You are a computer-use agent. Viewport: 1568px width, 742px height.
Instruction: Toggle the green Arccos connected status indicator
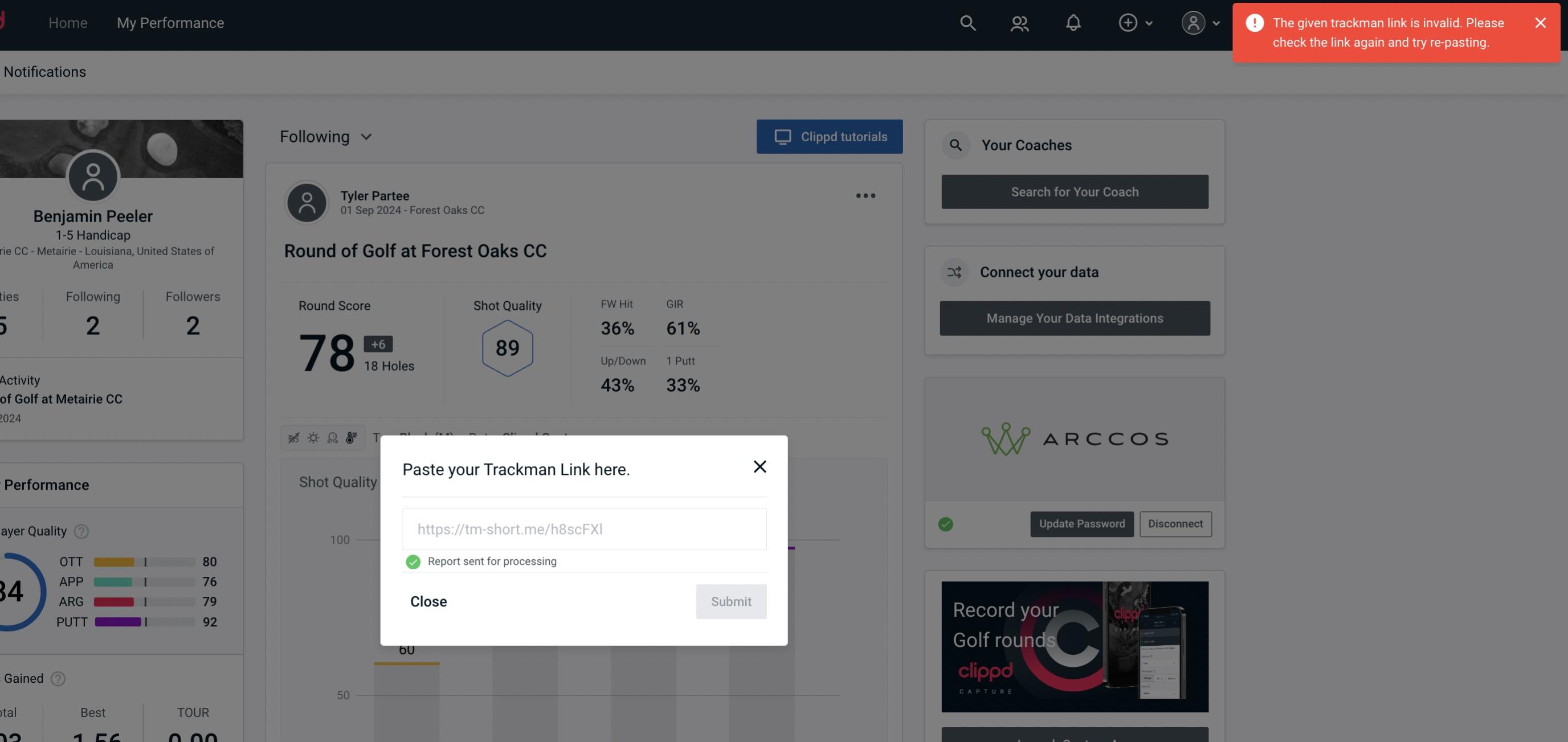[x=946, y=523]
